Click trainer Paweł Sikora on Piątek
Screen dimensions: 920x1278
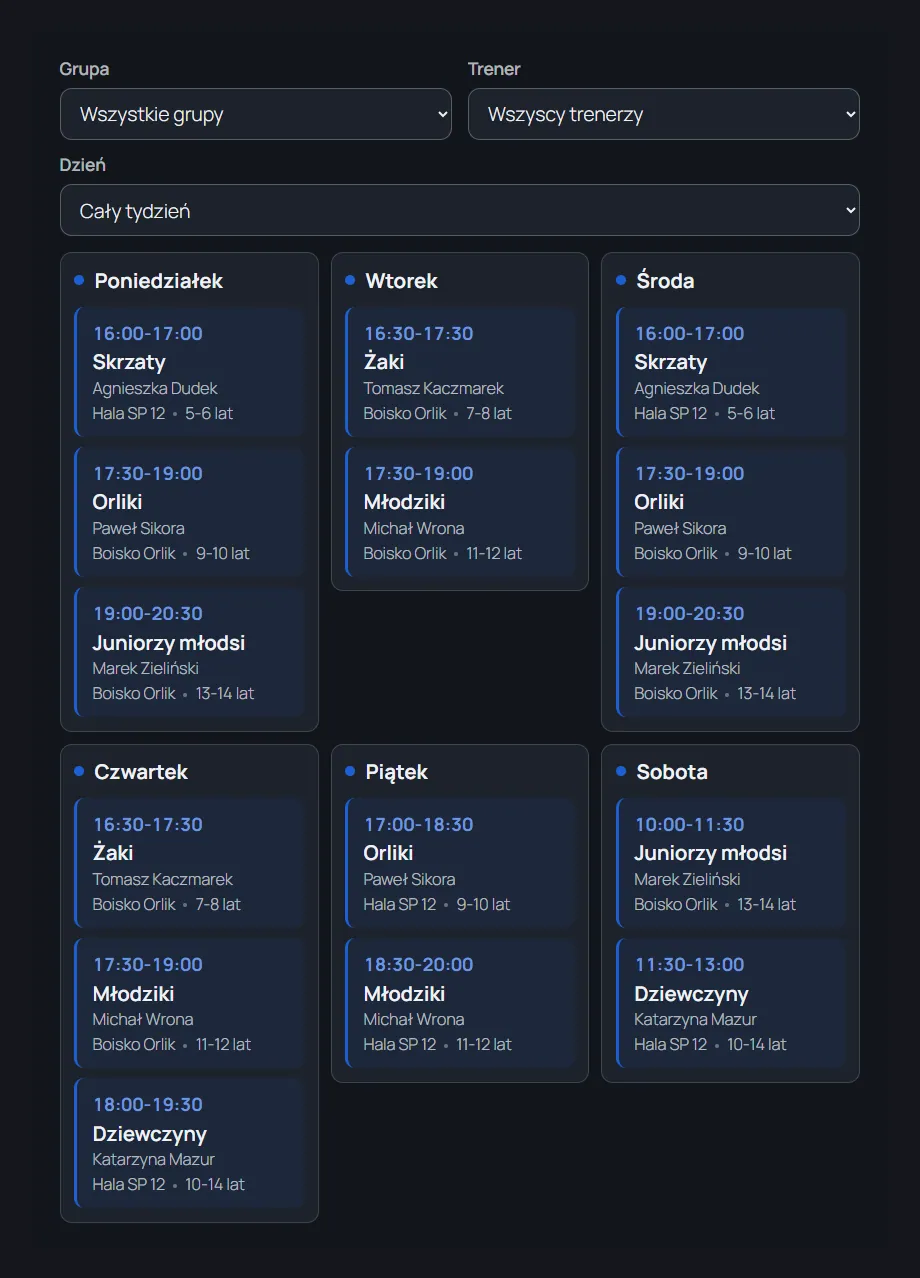click(x=409, y=879)
